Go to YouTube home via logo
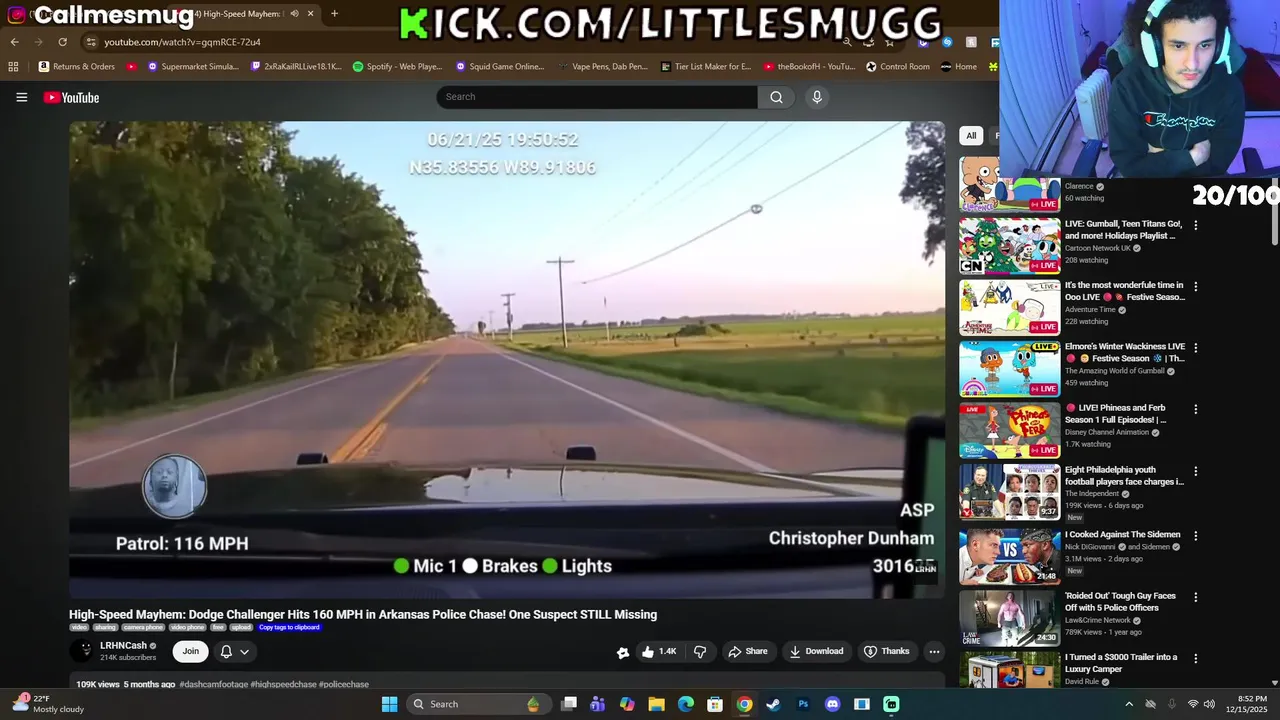 click(x=71, y=97)
